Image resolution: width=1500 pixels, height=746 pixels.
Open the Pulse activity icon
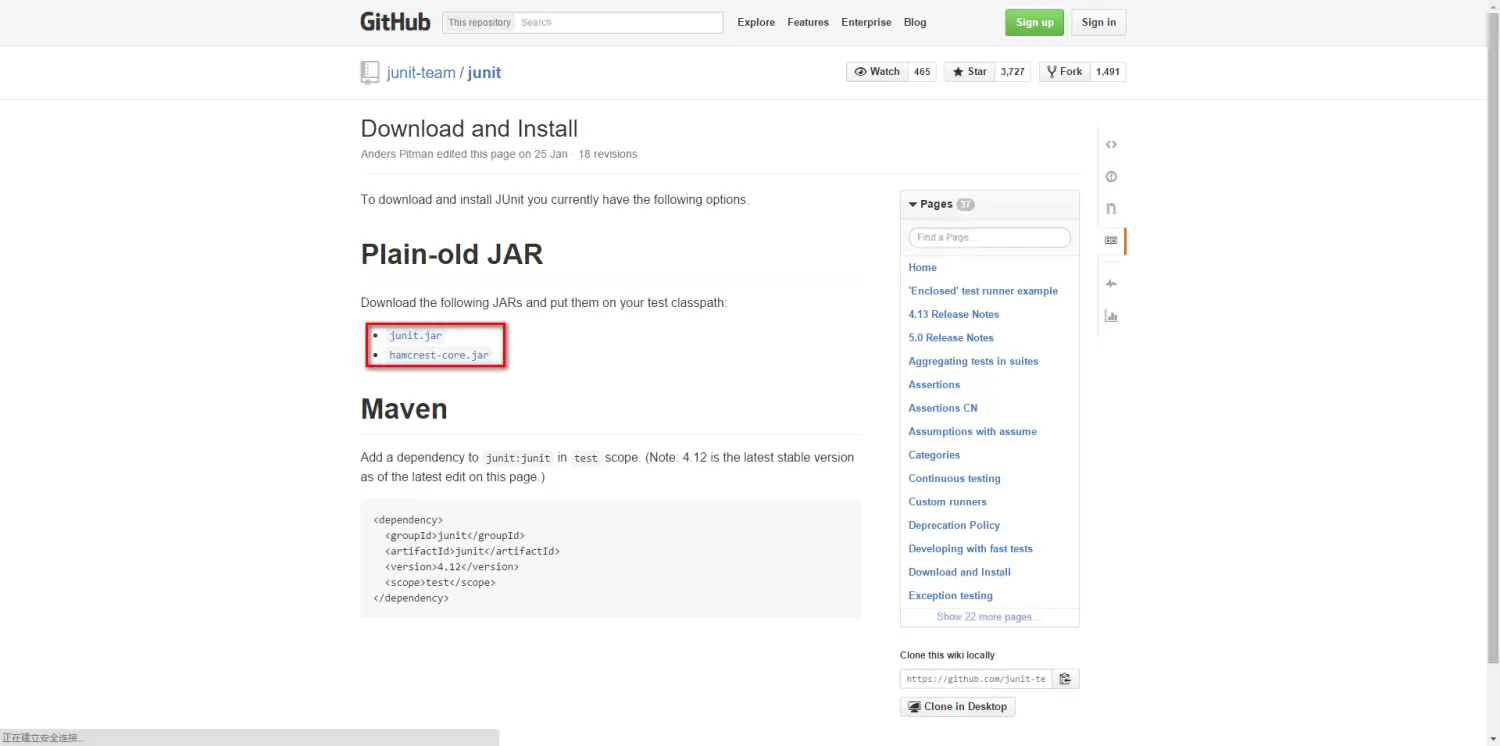[1111, 284]
